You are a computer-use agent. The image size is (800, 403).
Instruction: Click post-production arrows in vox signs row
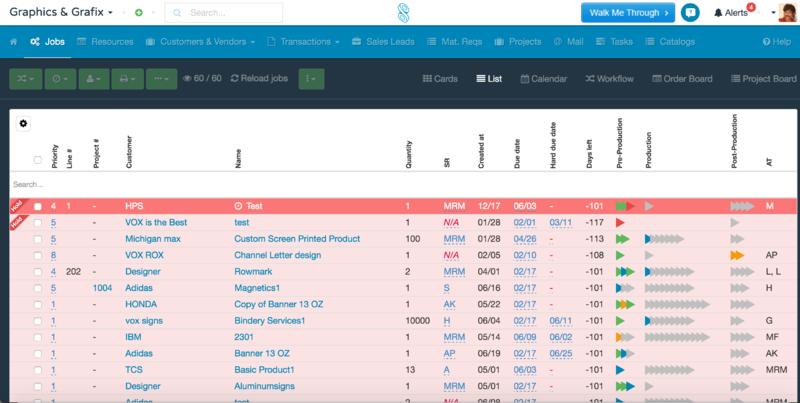point(737,321)
